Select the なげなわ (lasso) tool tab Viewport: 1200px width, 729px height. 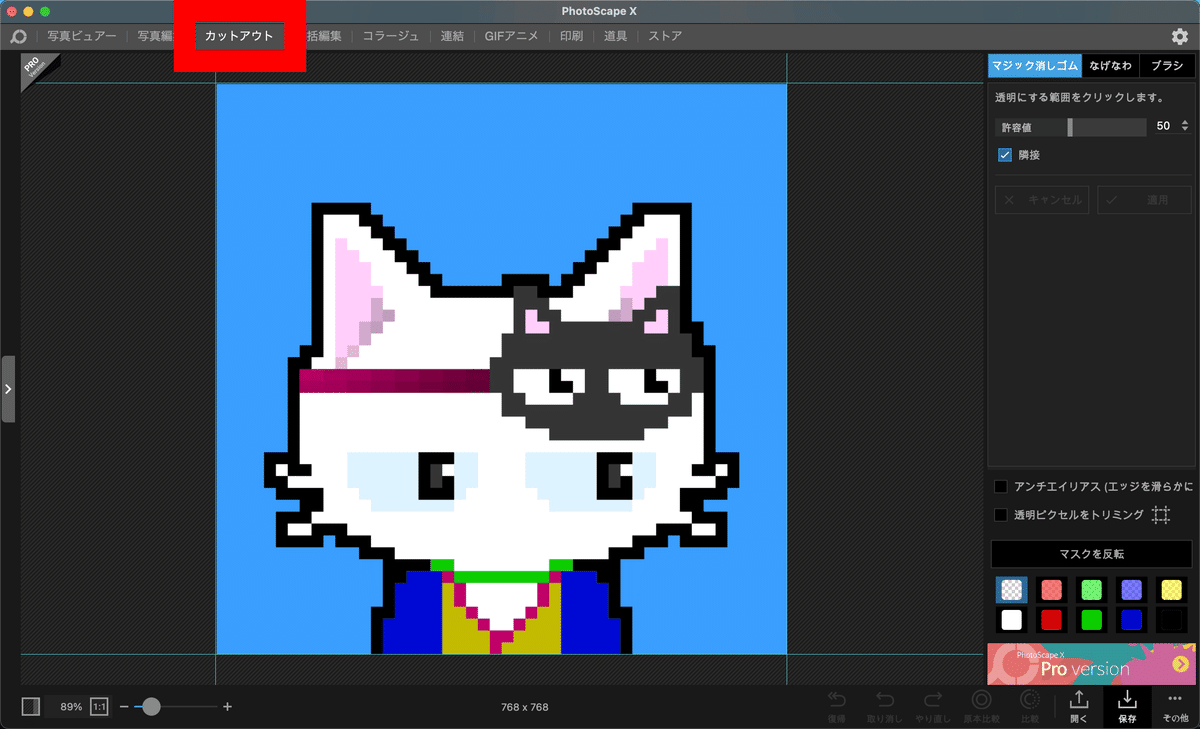(x=1110, y=66)
